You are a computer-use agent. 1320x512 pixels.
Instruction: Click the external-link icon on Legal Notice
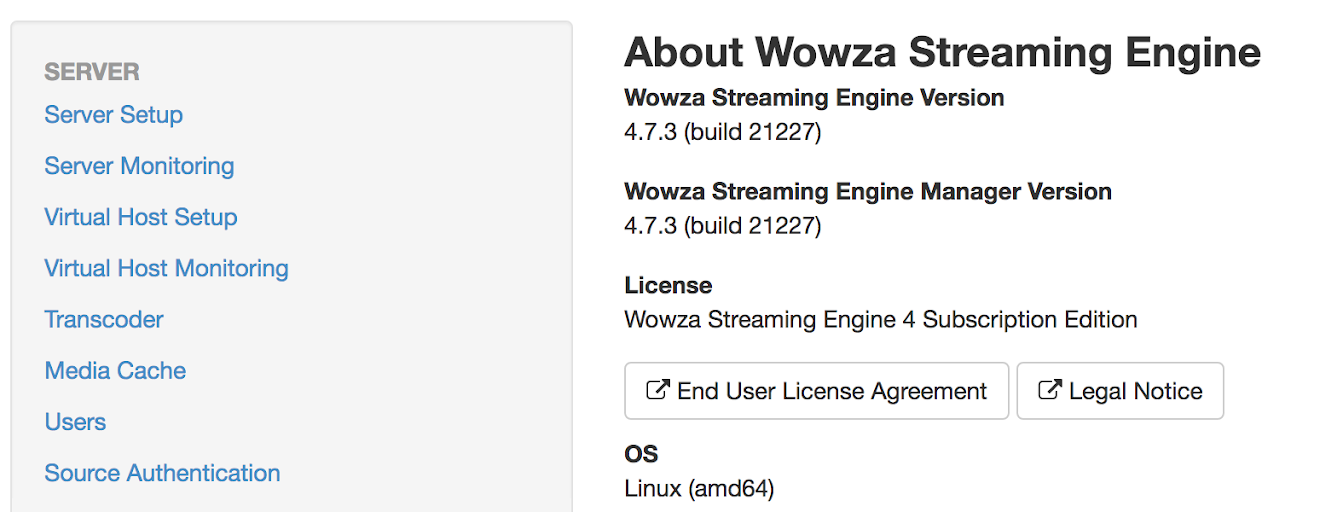pos(1049,390)
